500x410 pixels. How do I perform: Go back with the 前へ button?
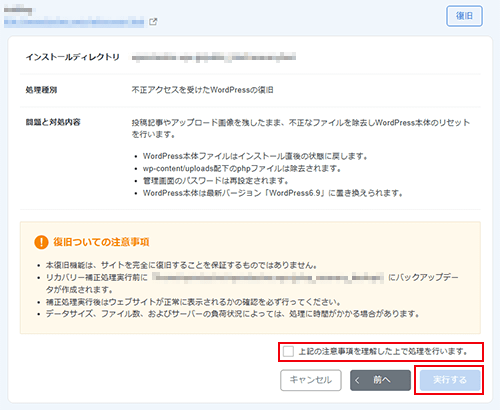click(380, 380)
